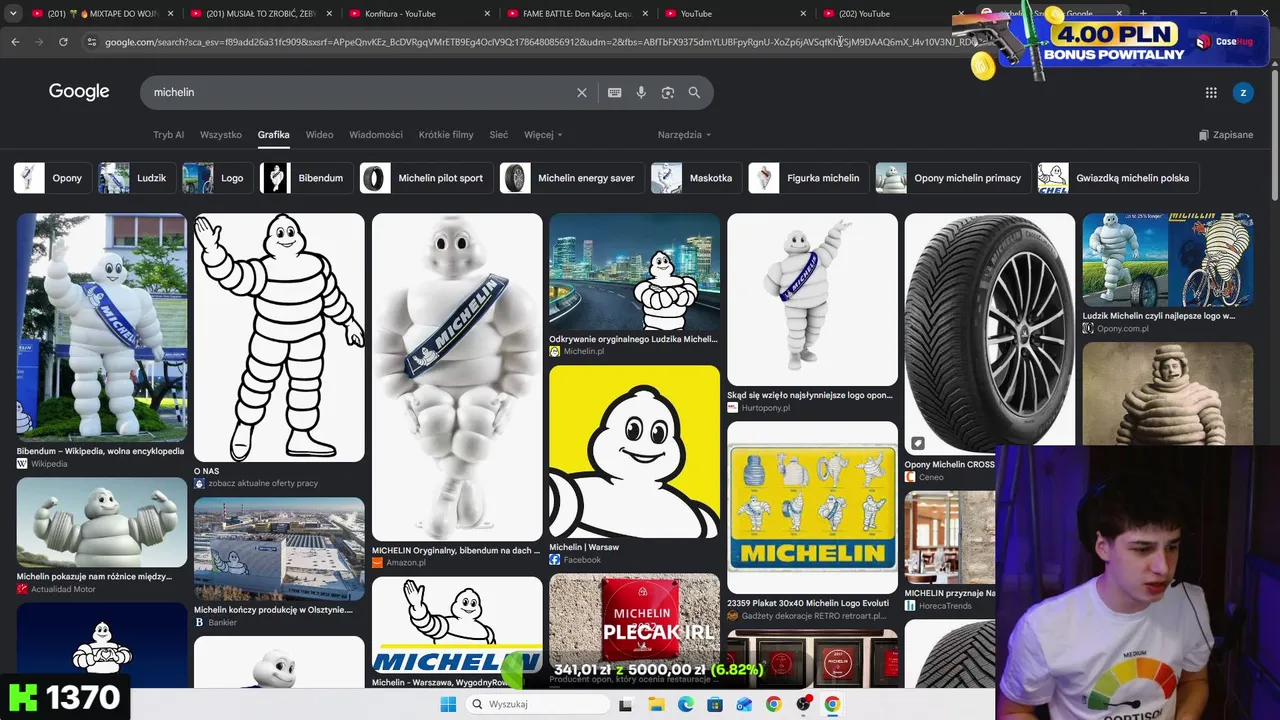Open the 23359 Plakat Michelin Logo Evoluti image
This screenshot has height=720, width=1280.
pyautogui.click(x=812, y=507)
